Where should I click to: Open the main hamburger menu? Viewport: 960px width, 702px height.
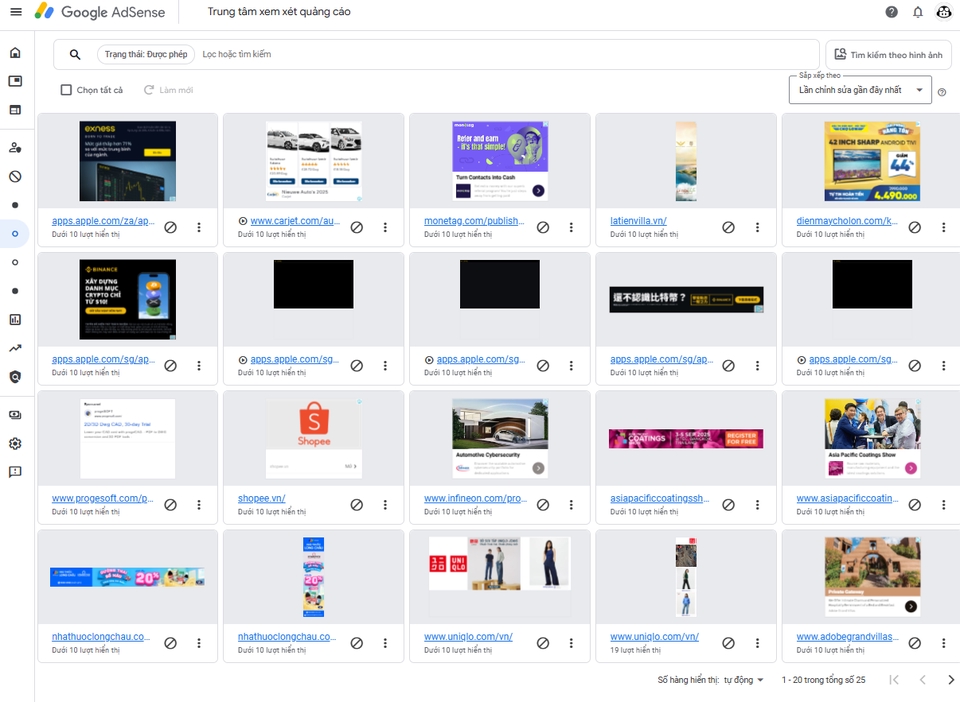[15, 12]
